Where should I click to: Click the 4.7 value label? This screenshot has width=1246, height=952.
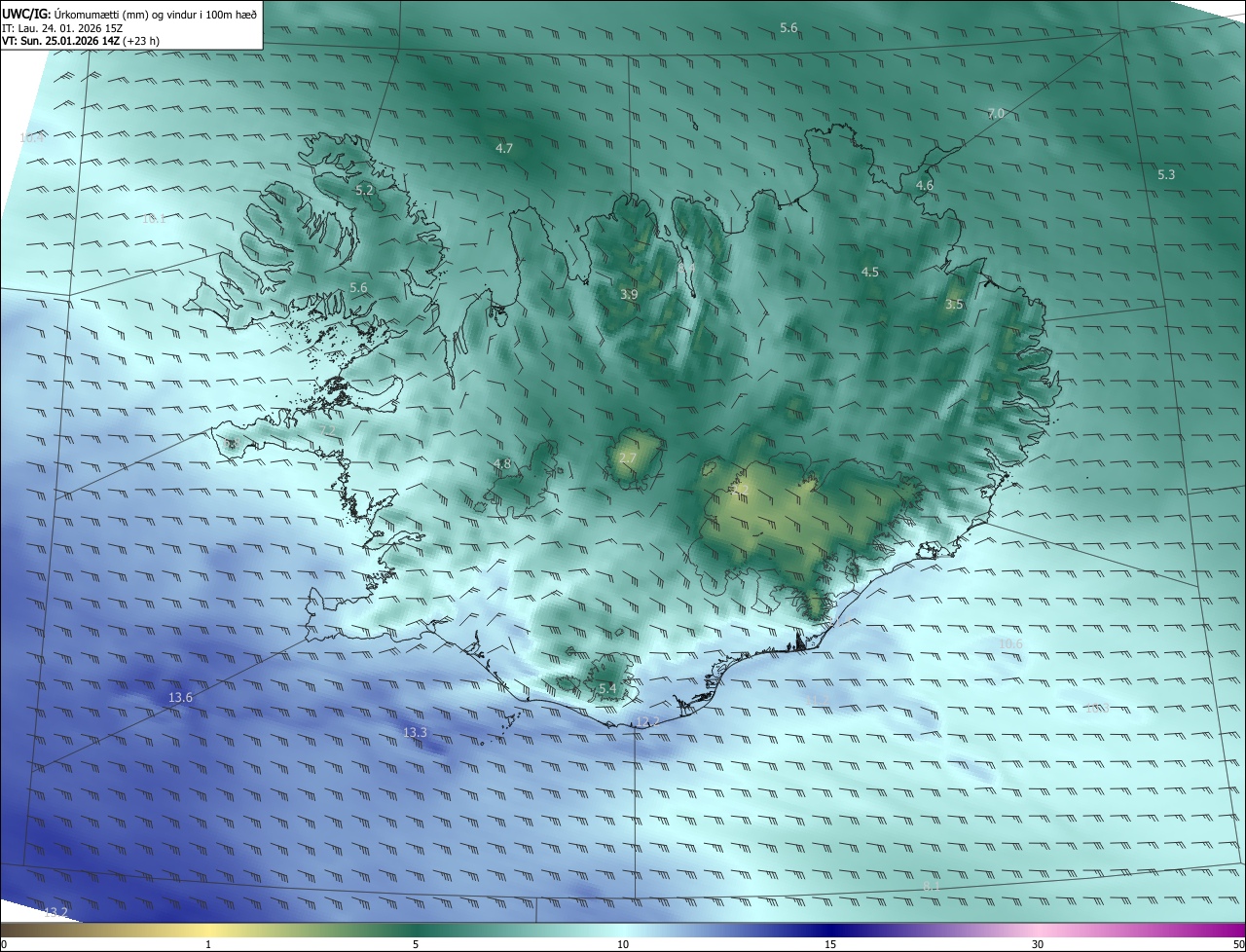504,149
